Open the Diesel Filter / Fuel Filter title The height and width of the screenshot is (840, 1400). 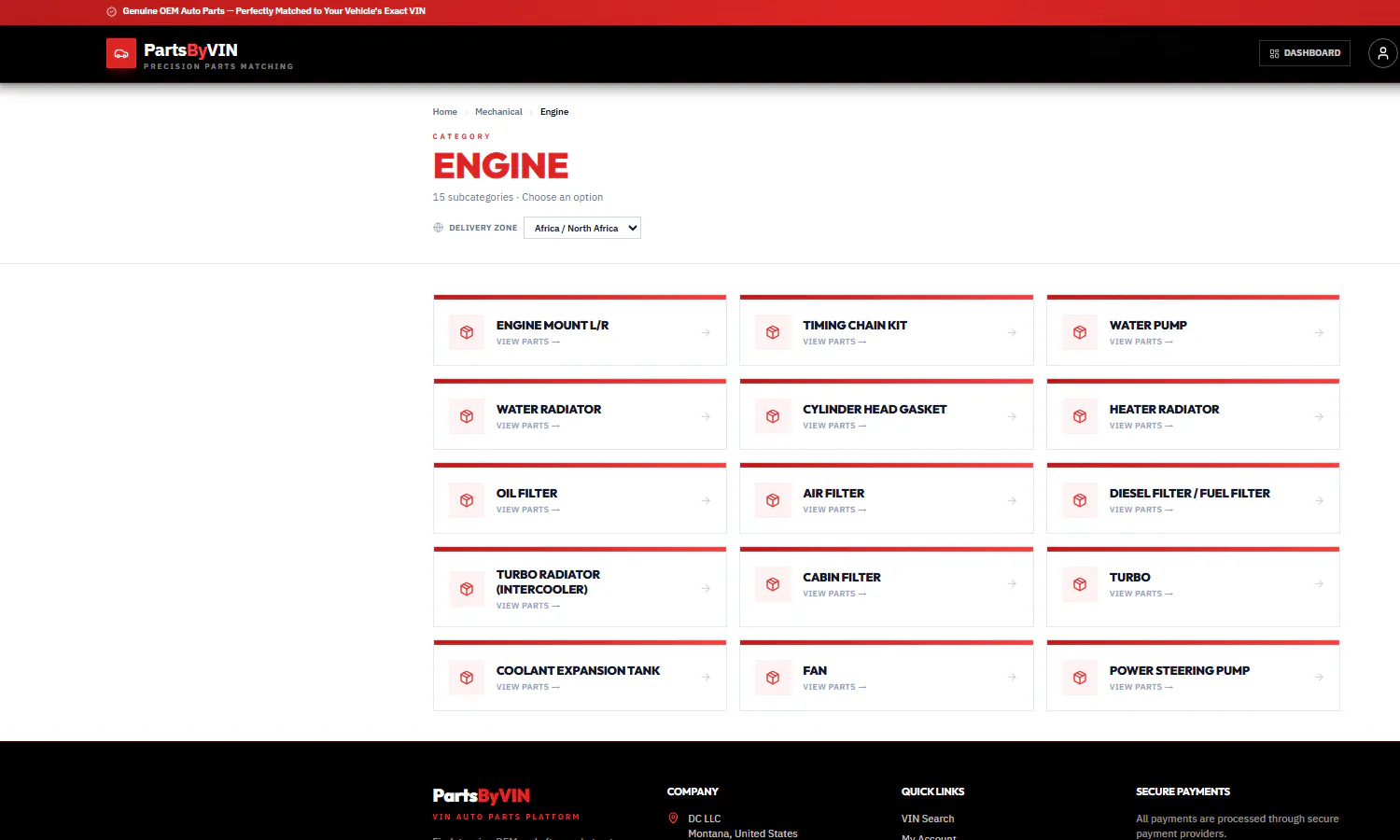pyautogui.click(x=1190, y=494)
